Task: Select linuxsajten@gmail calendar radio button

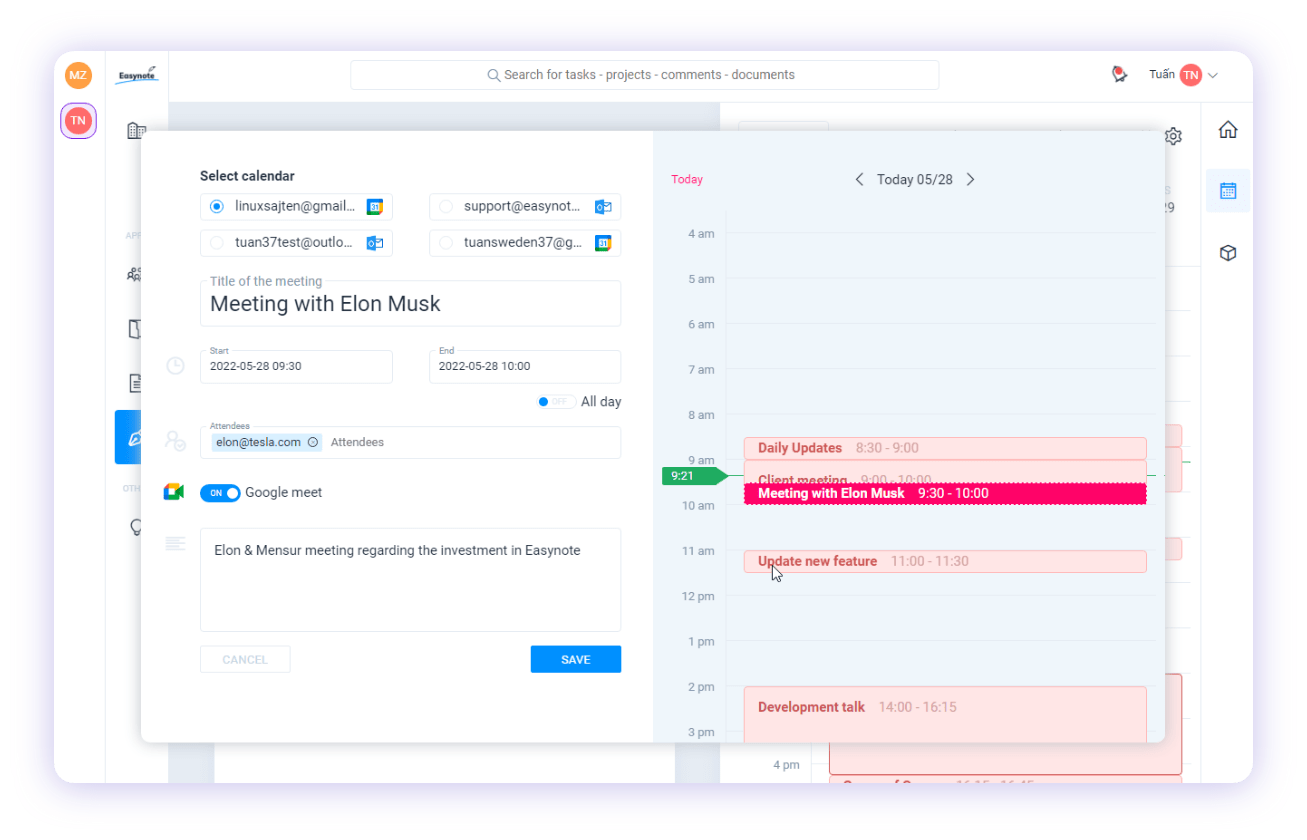Action: (x=217, y=207)
